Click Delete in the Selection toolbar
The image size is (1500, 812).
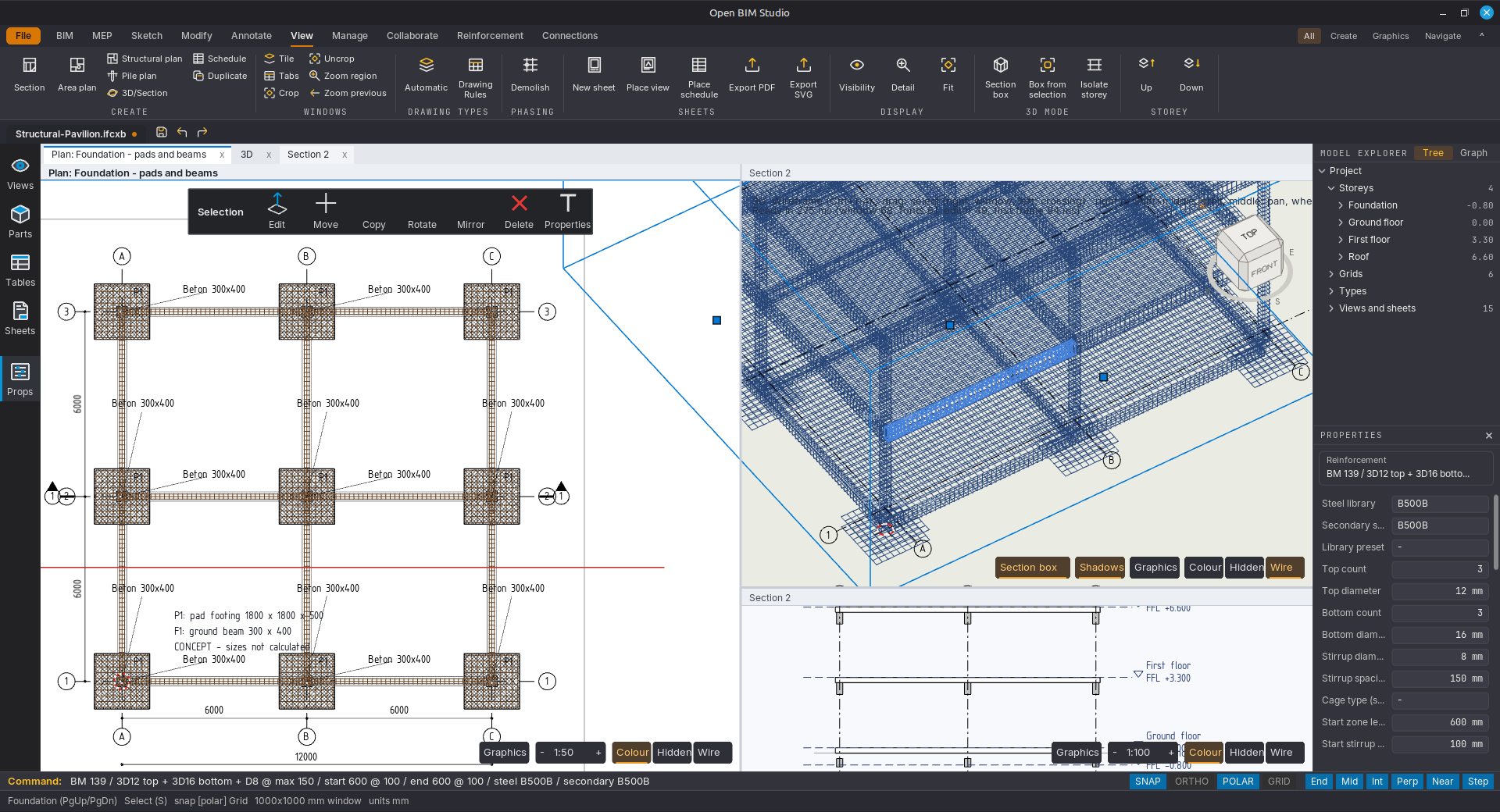click(519, 212)
